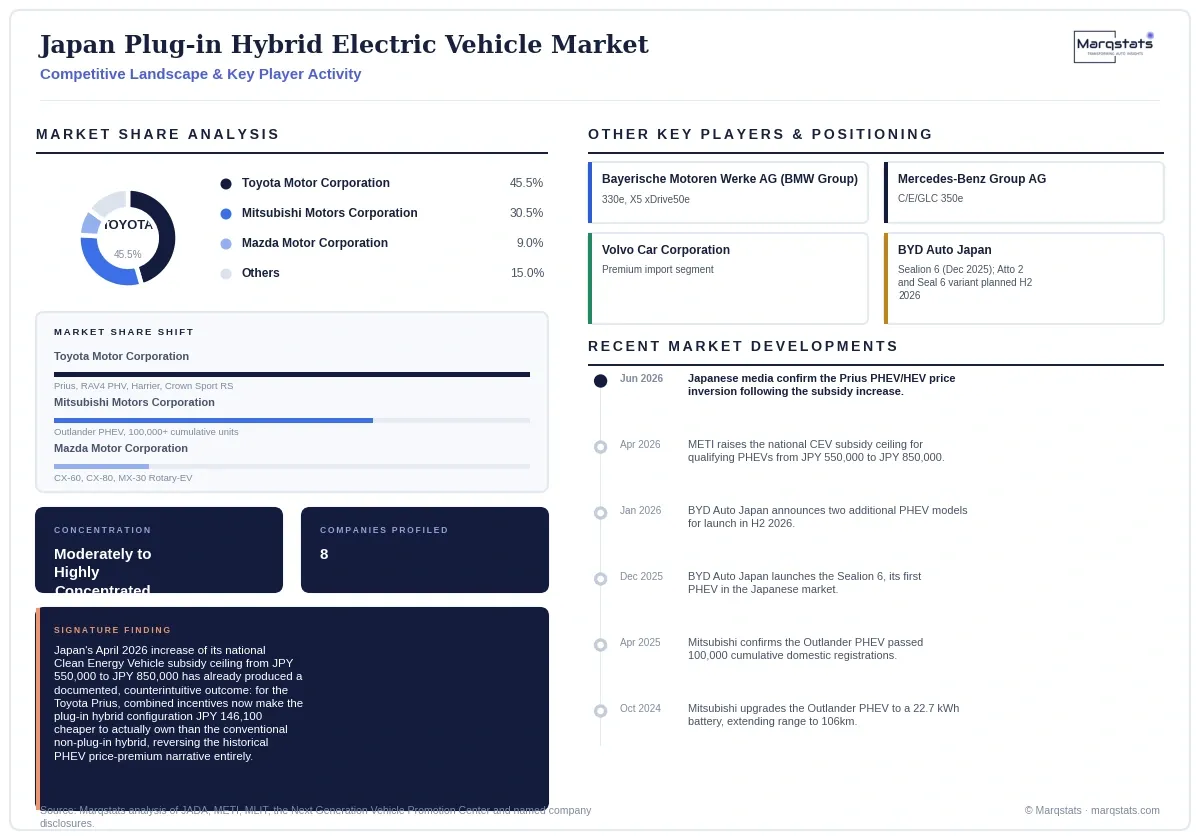This screenshot has height=840, width=1200.
Task: Click the Other Key Players & Positioning heading
Action: coord(760,134)
